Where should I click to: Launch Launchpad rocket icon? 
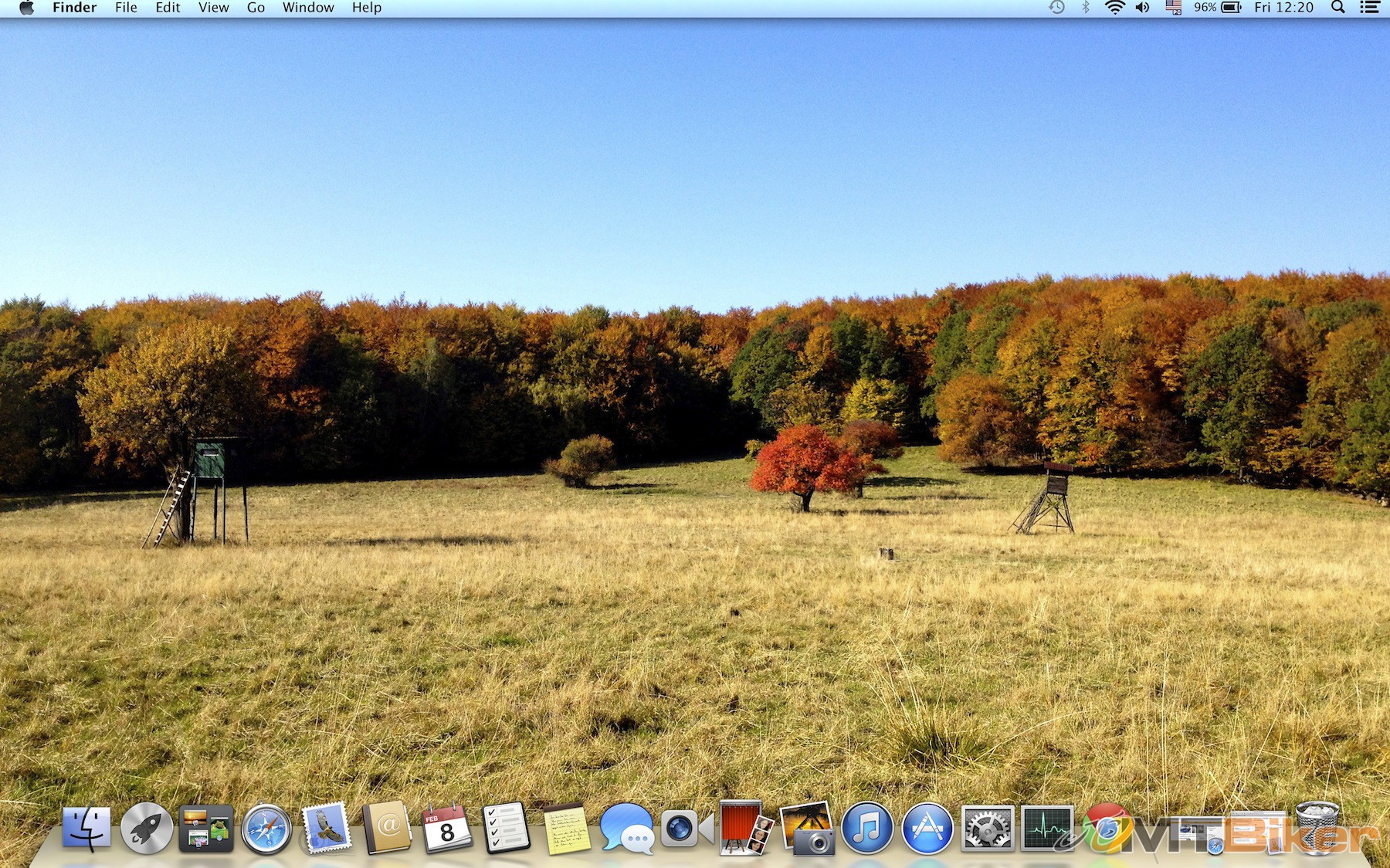tap(146, 829)
